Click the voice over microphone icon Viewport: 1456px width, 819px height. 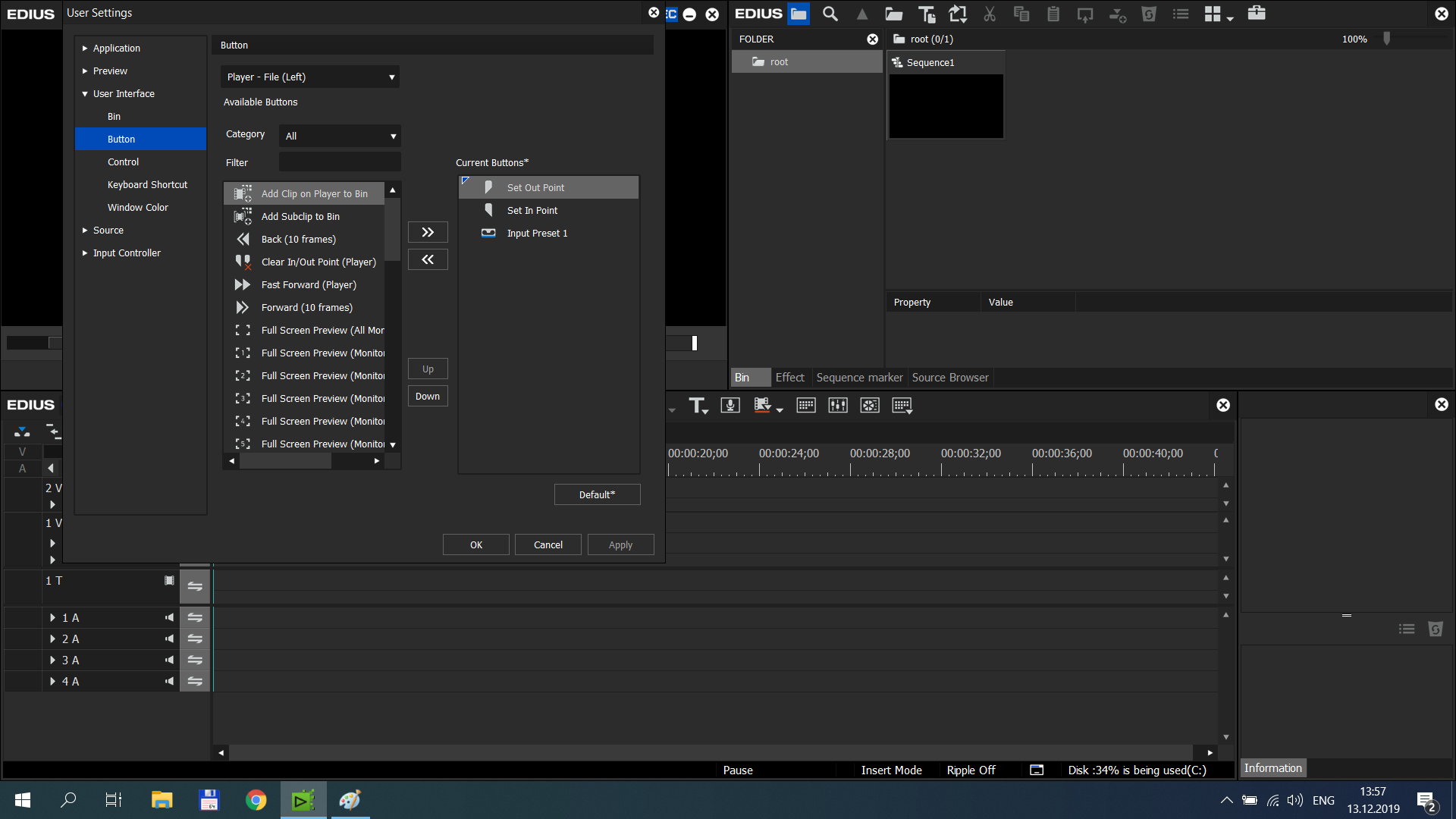730,406
